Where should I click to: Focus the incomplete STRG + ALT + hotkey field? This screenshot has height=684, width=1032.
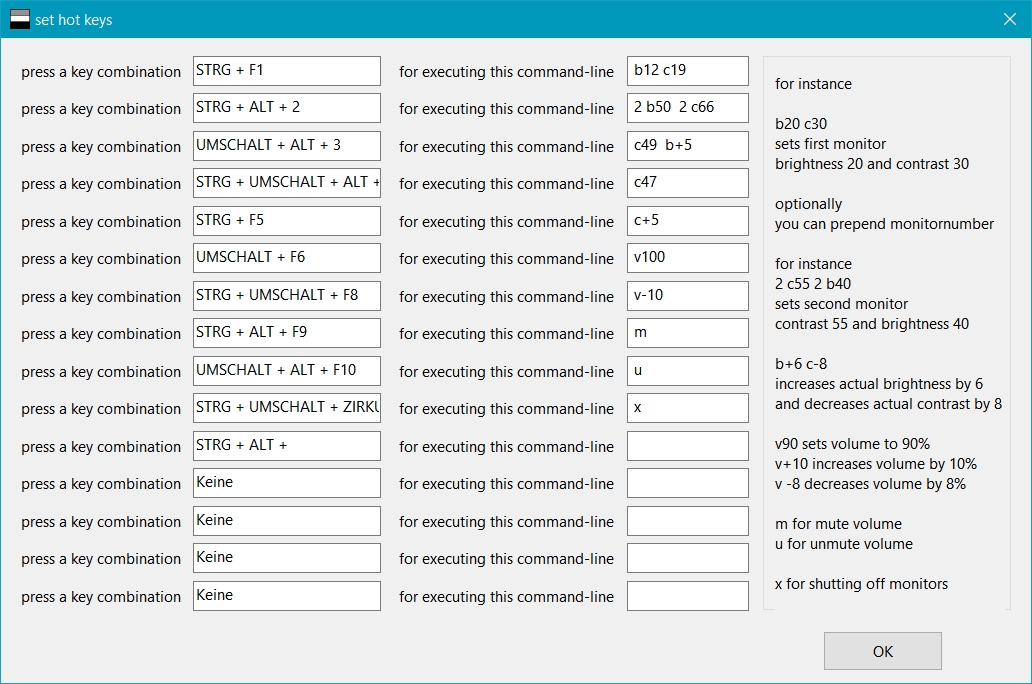coord(286,446)
